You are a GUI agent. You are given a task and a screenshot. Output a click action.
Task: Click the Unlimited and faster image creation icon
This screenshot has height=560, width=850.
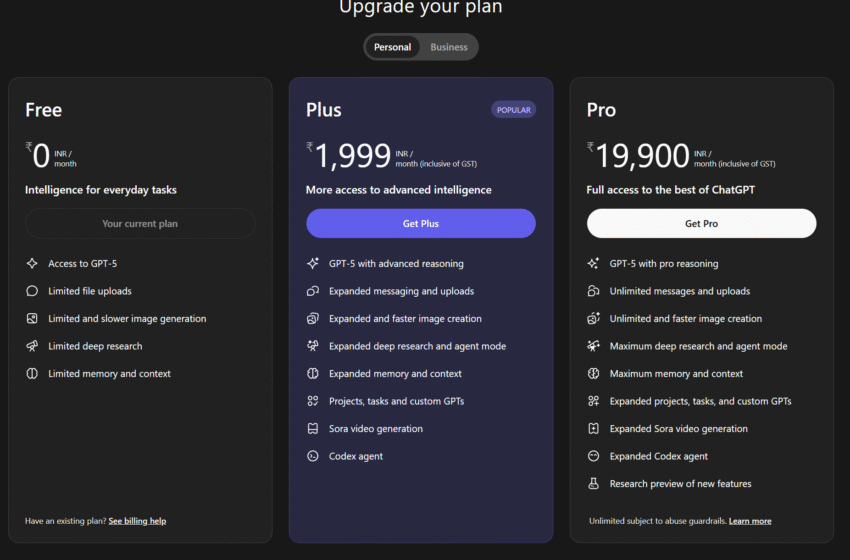pyautogui.click(x=594, y=319)
